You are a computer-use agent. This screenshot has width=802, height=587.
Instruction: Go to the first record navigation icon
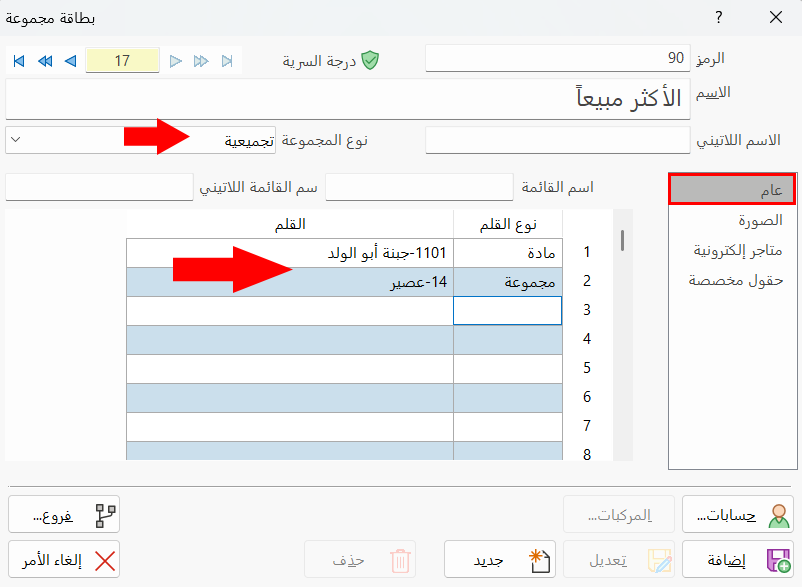pos(18,60)
